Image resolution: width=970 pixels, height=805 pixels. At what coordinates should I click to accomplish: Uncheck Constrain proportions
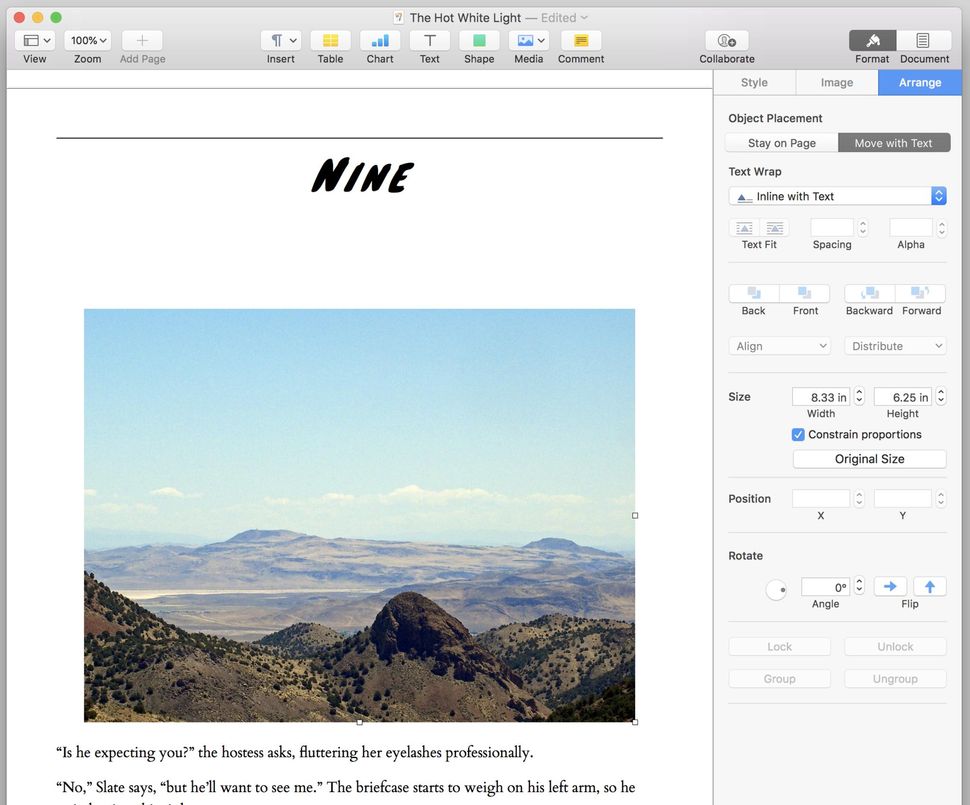pos(798,434)
